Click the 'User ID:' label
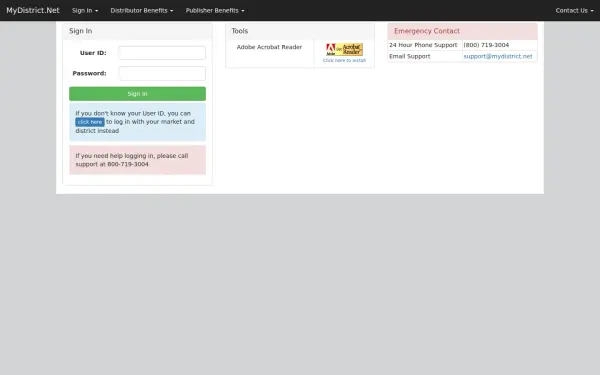Screen dimensions: 600x375 point(93,53)
